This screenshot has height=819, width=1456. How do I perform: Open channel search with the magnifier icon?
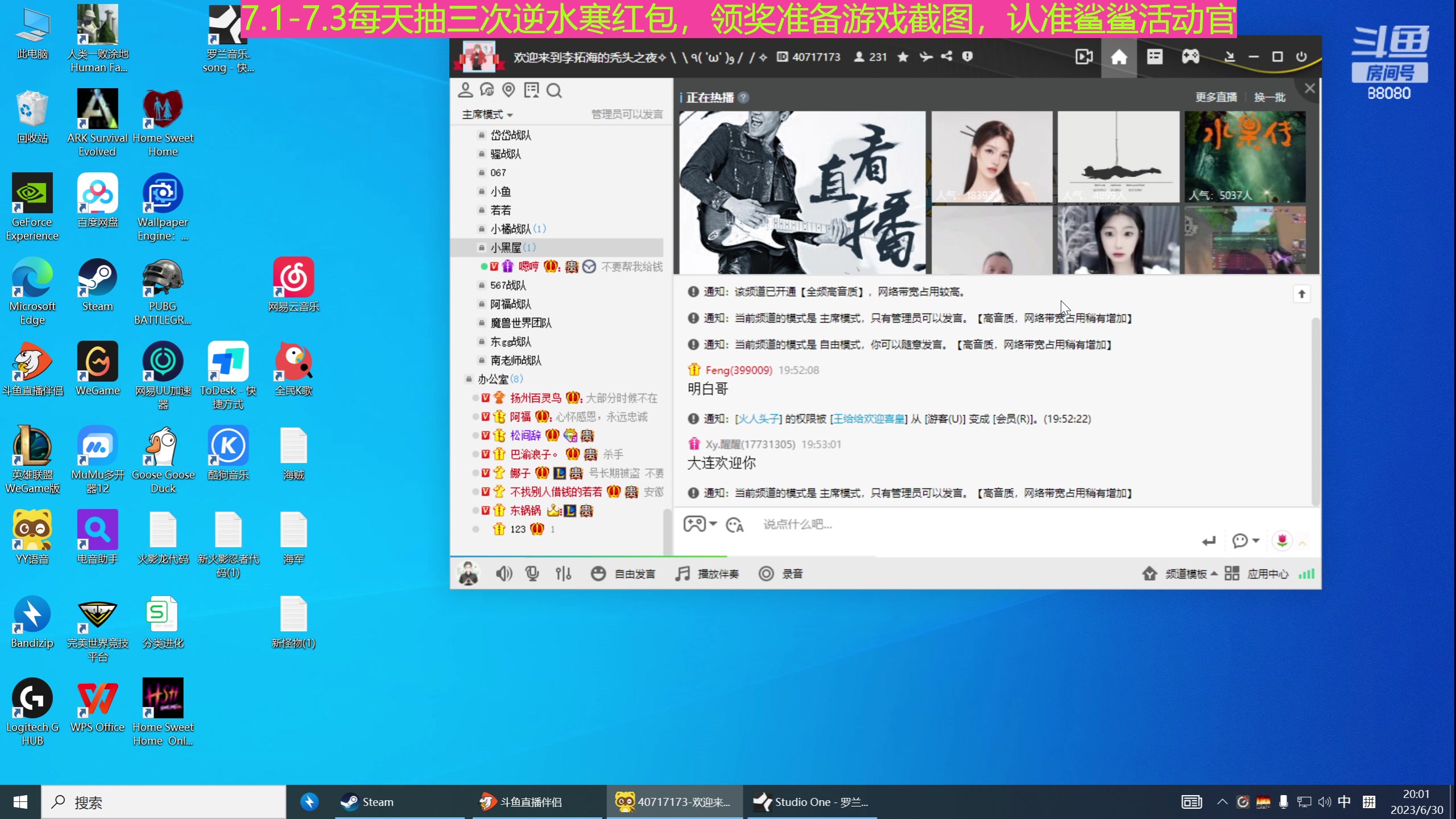(554, 90)
